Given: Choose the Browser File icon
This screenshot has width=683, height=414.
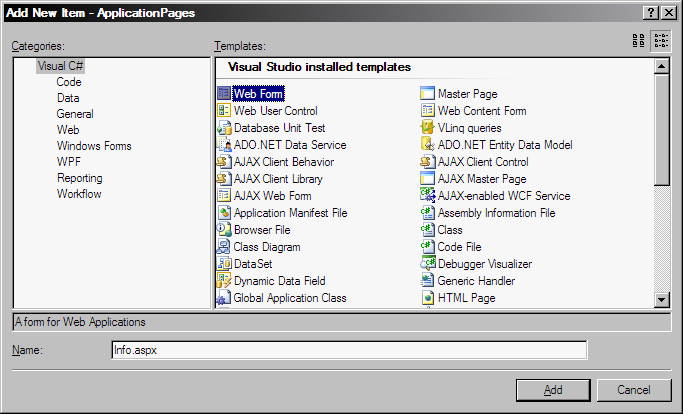Looking at the screenshot, I should click(223, 229).
